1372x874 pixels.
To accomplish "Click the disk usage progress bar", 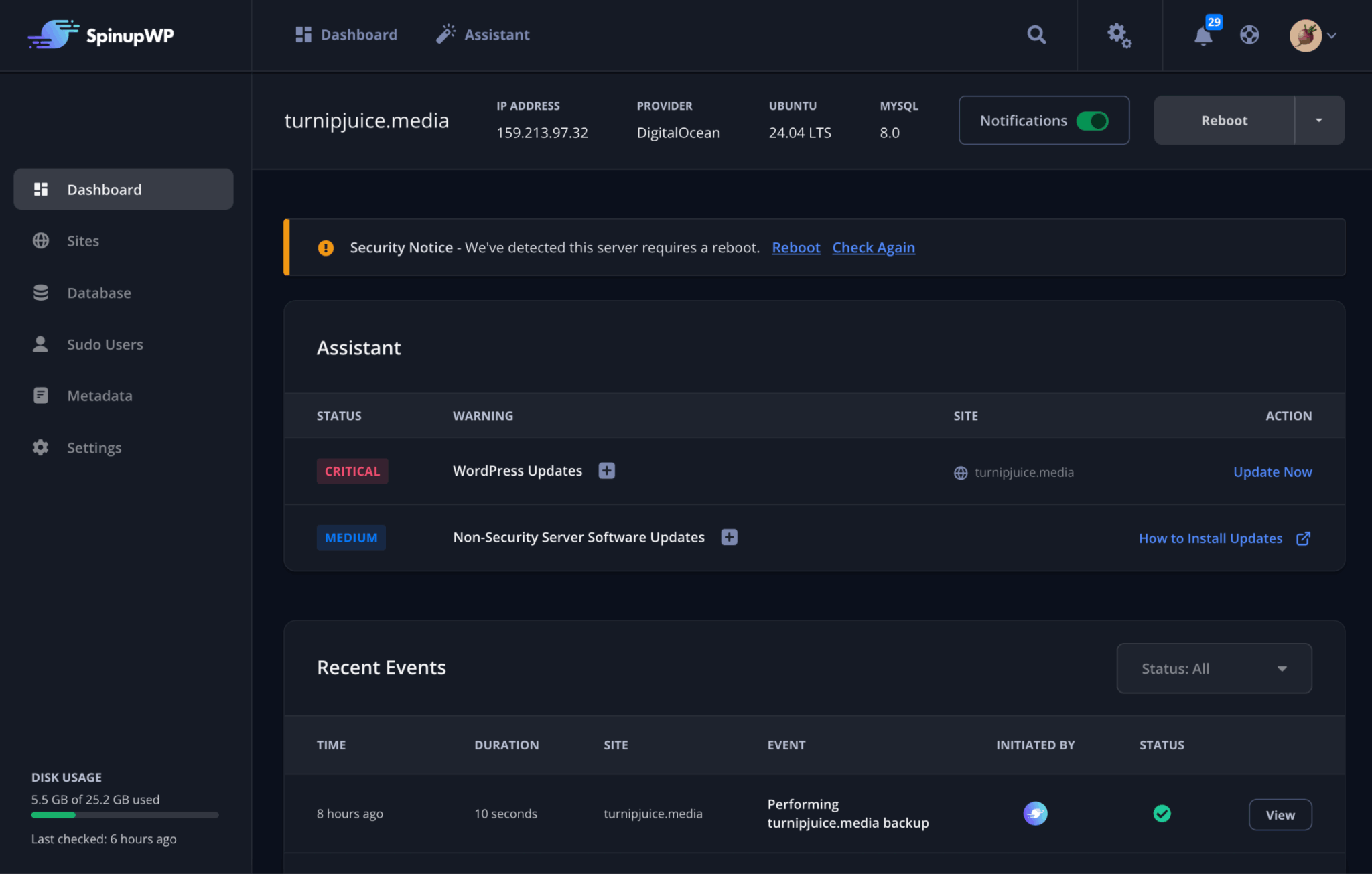I will [x=125, y=815].
